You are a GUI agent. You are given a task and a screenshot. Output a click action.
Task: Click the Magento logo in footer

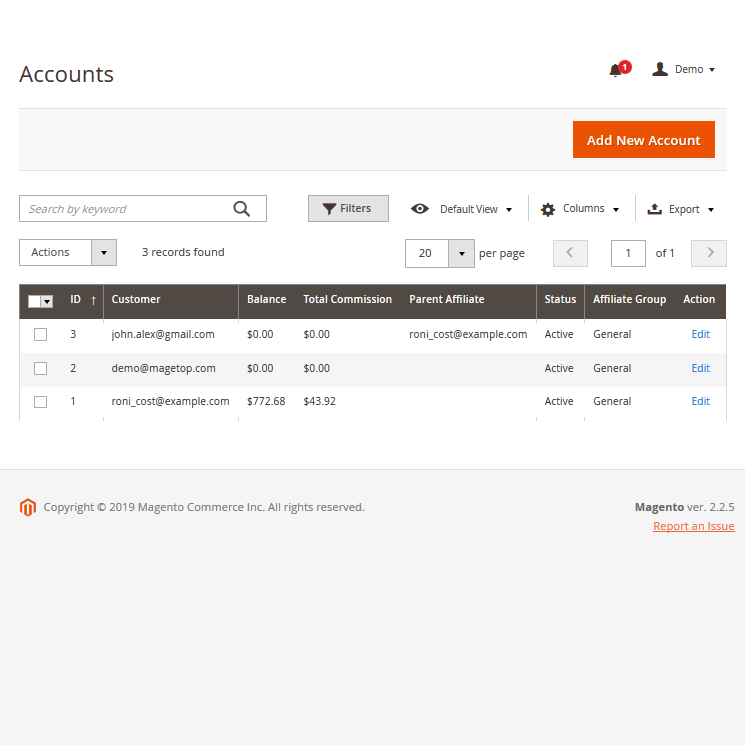pos(27,507)
